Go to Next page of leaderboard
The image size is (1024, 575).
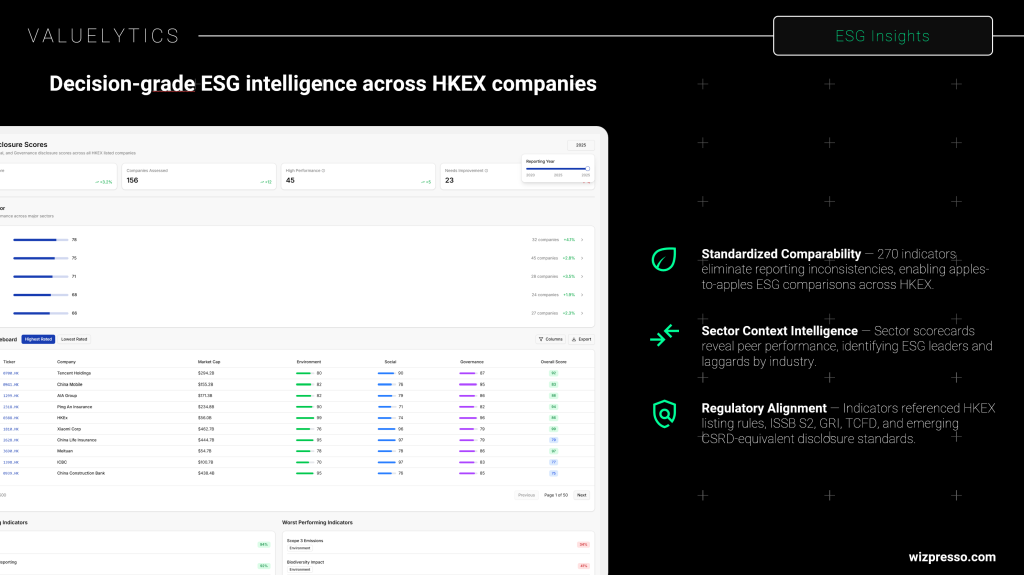581,495
